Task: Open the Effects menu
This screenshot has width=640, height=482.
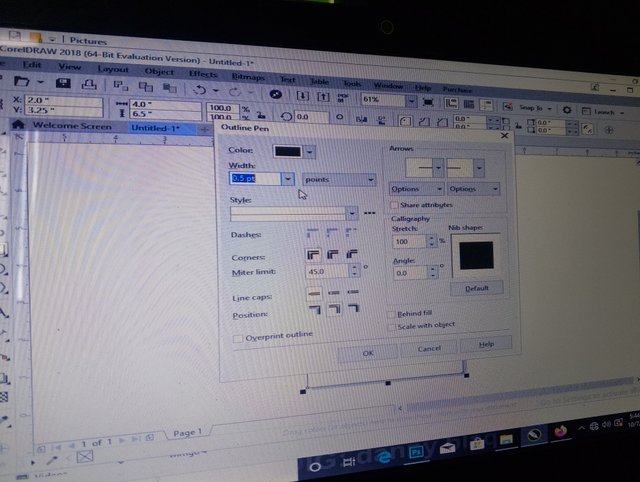Action: pos(203,74)
